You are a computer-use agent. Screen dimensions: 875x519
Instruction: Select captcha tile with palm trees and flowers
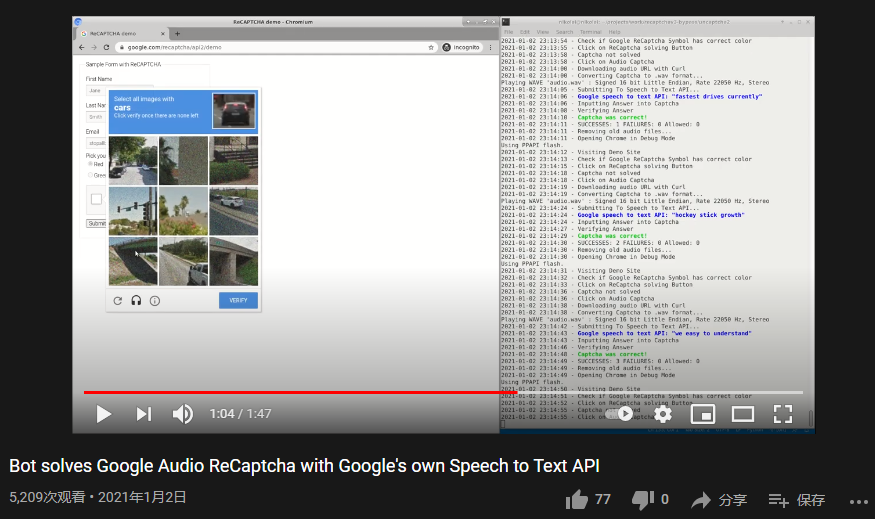click(x=183, y=211)
